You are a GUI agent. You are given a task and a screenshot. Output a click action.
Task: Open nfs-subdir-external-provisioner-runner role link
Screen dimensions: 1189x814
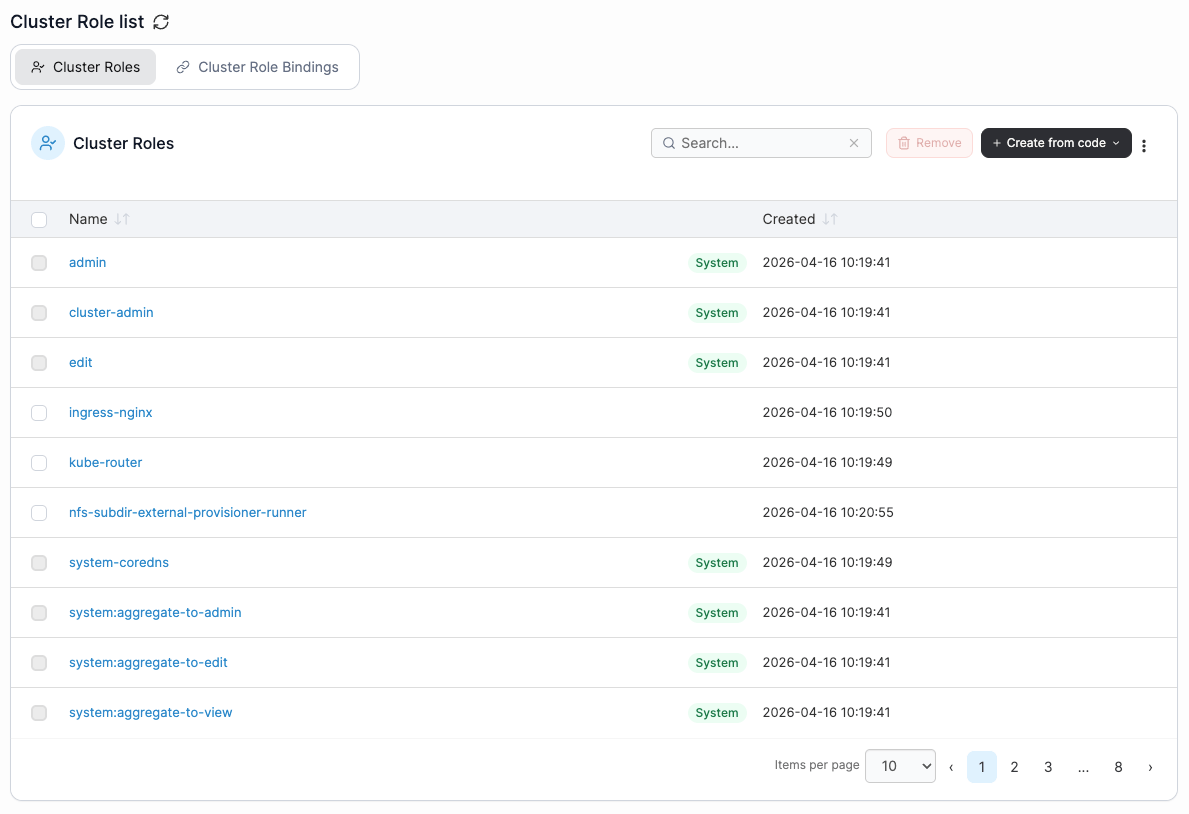pyautogui.click(x=187, y=513)
